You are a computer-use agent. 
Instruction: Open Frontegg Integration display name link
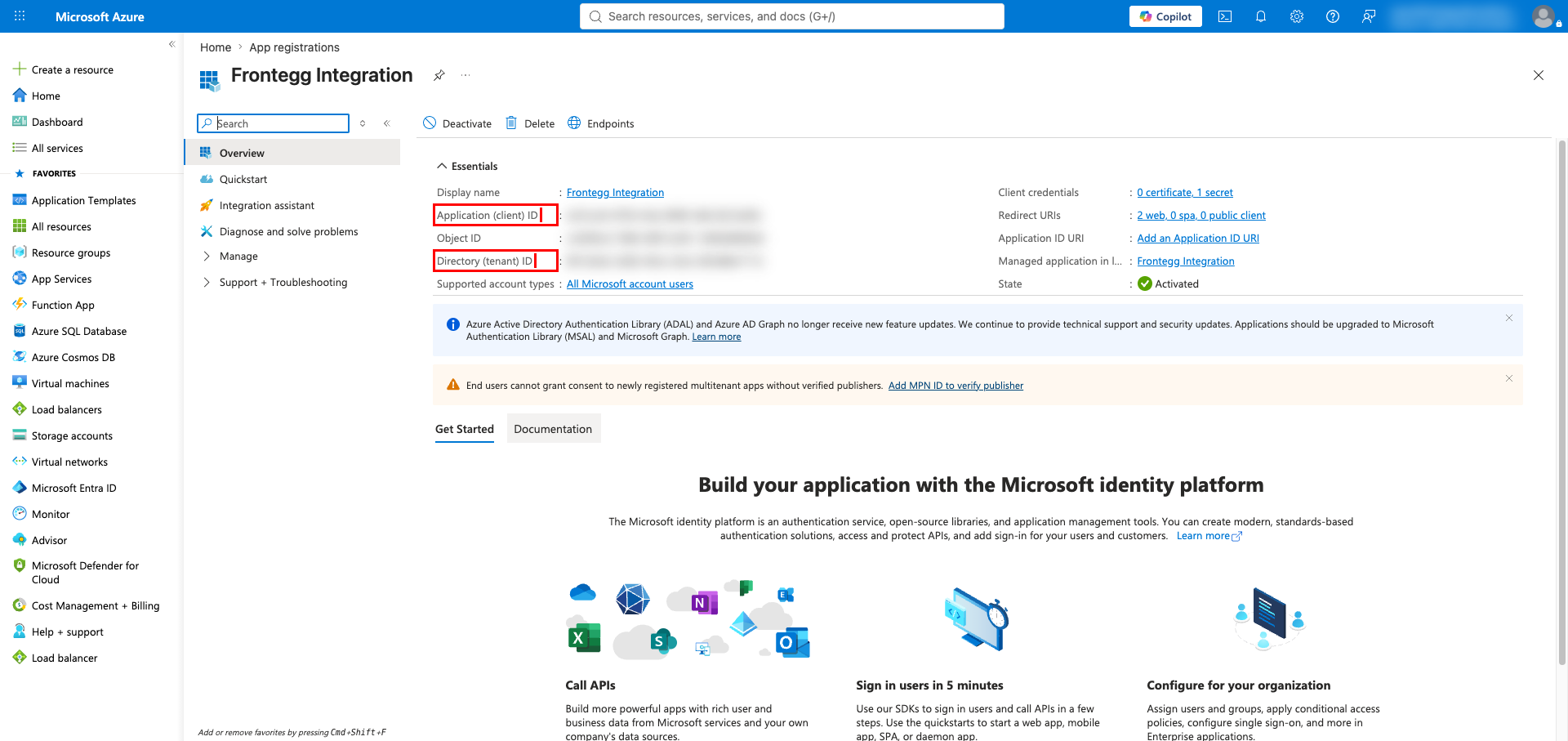(615, 193)
